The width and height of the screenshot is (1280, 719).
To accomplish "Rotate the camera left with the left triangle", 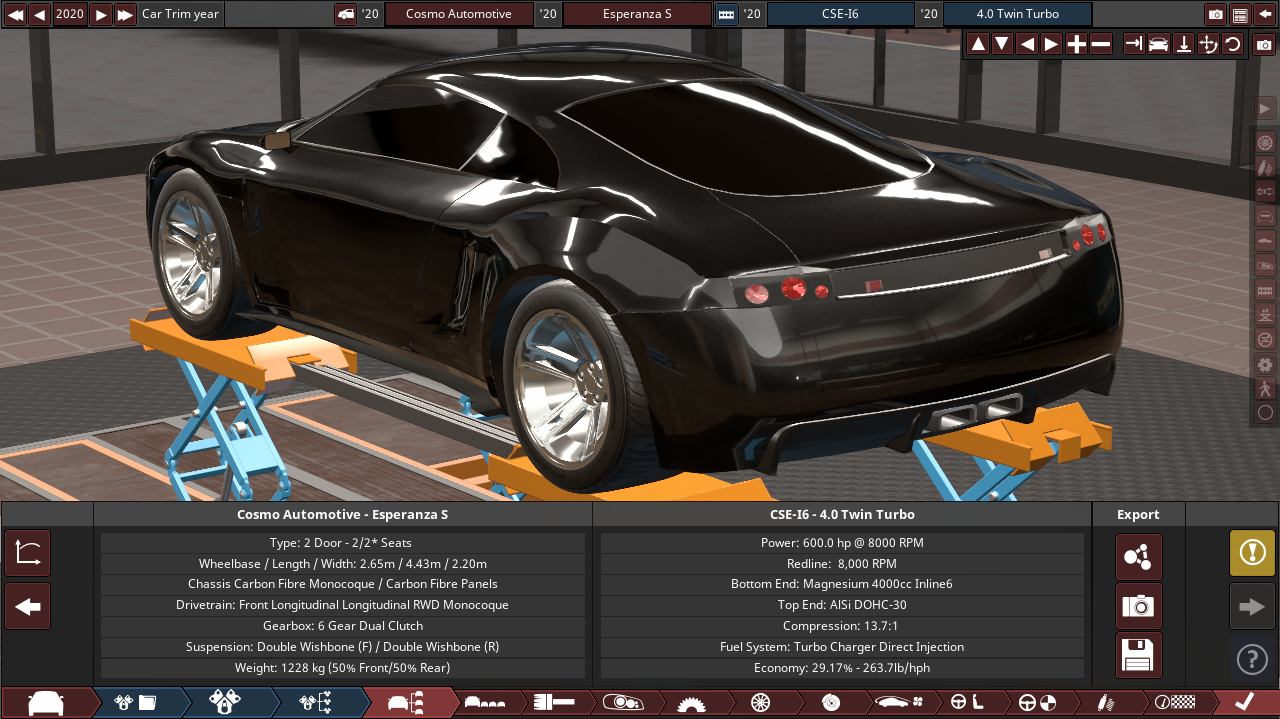I will pyautogui.click(x=1027, y=44).
